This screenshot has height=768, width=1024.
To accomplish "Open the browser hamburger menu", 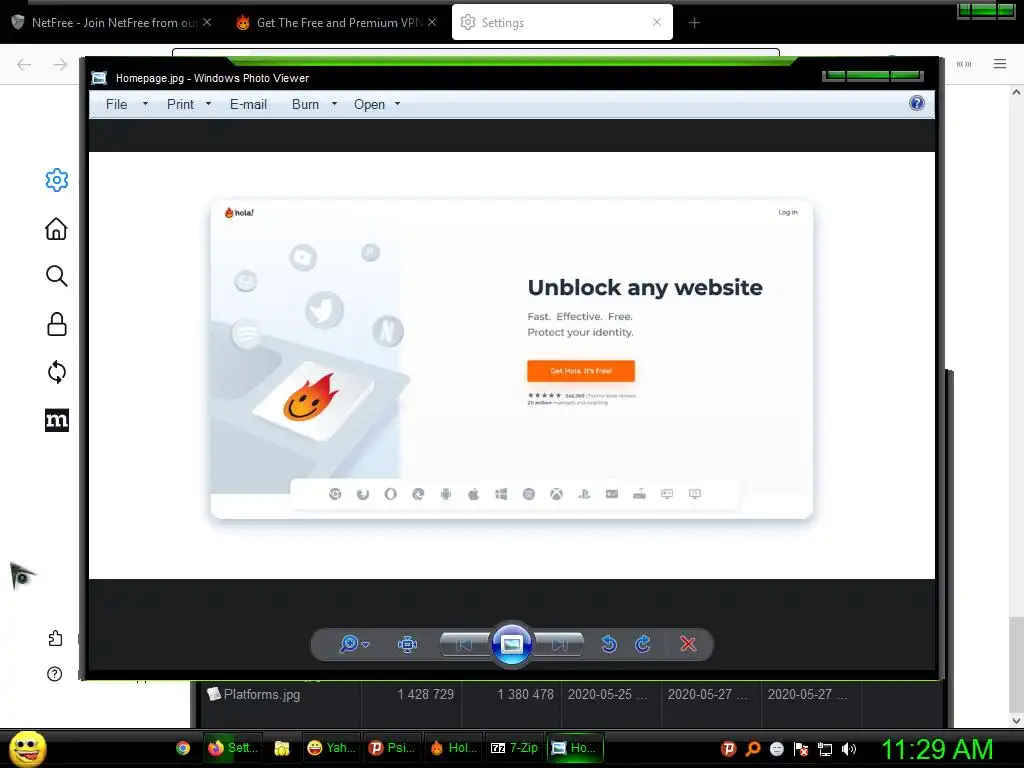I will click(x=1000, y=64).
